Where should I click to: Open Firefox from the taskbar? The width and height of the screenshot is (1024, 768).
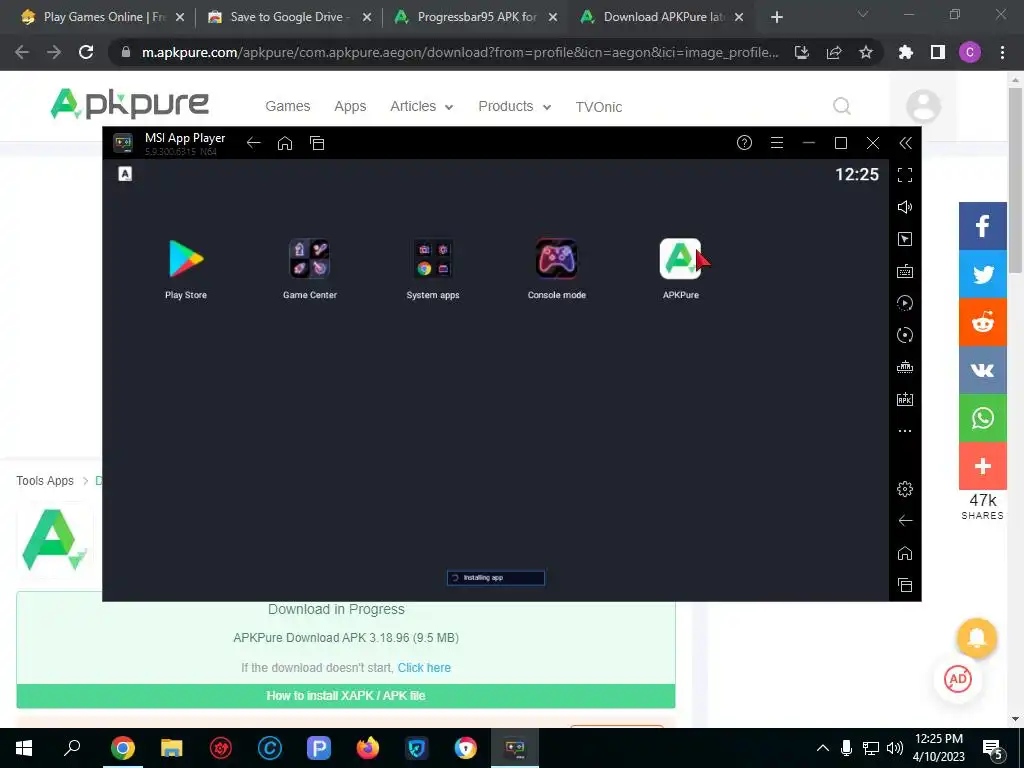368,748
